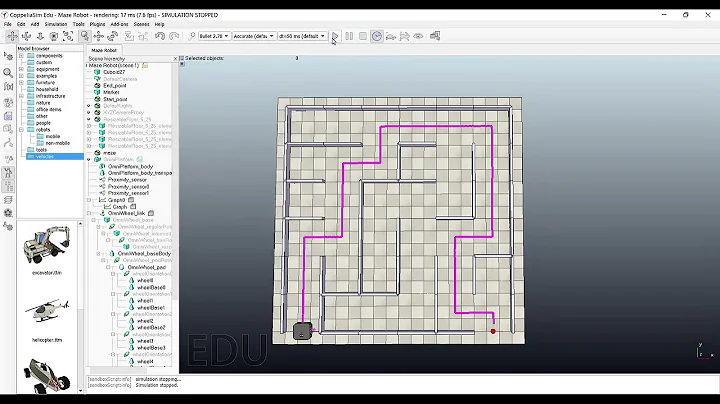This screenshot has width=720, height=404.
Task: Expand the infrastructure folder
Action: pos(21,96)
